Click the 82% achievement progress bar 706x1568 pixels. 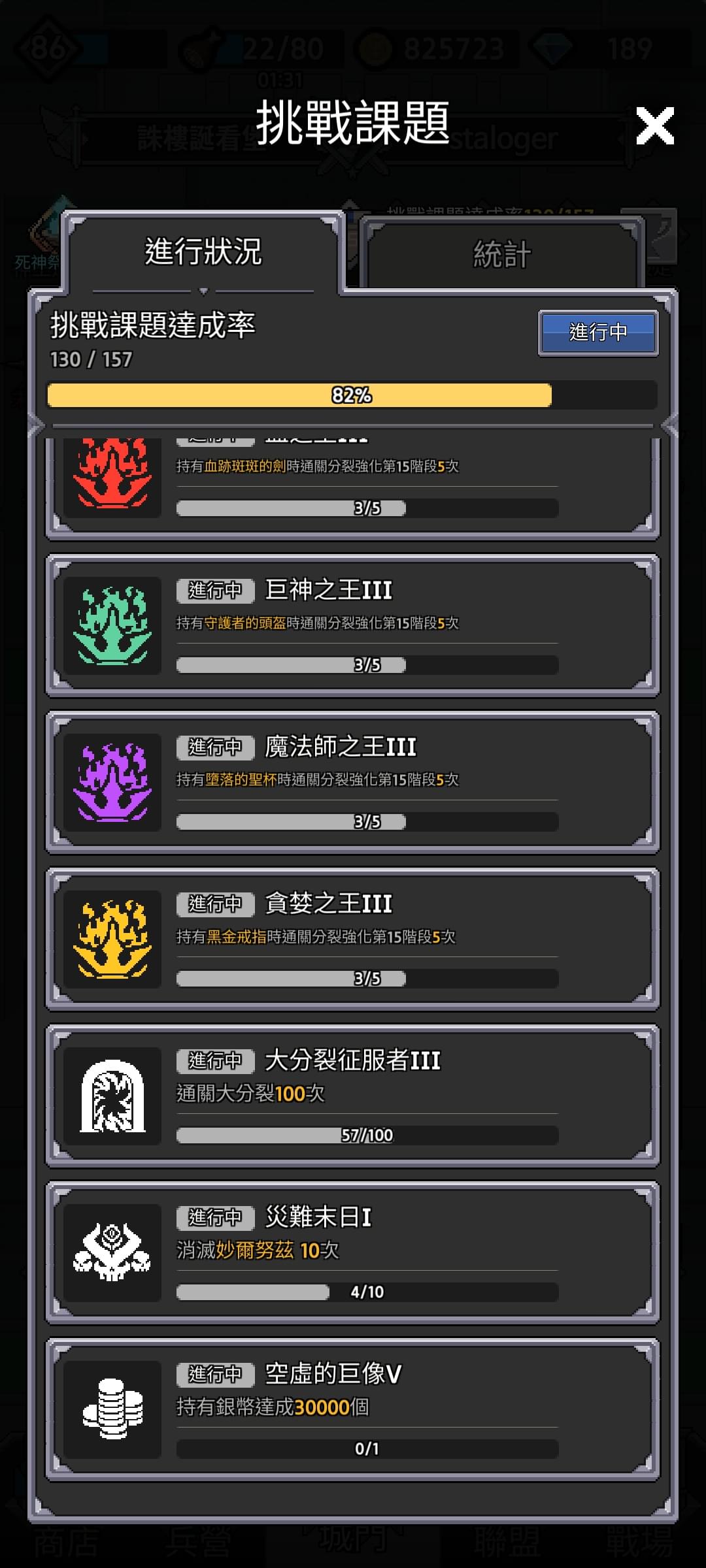coord(352,395)
